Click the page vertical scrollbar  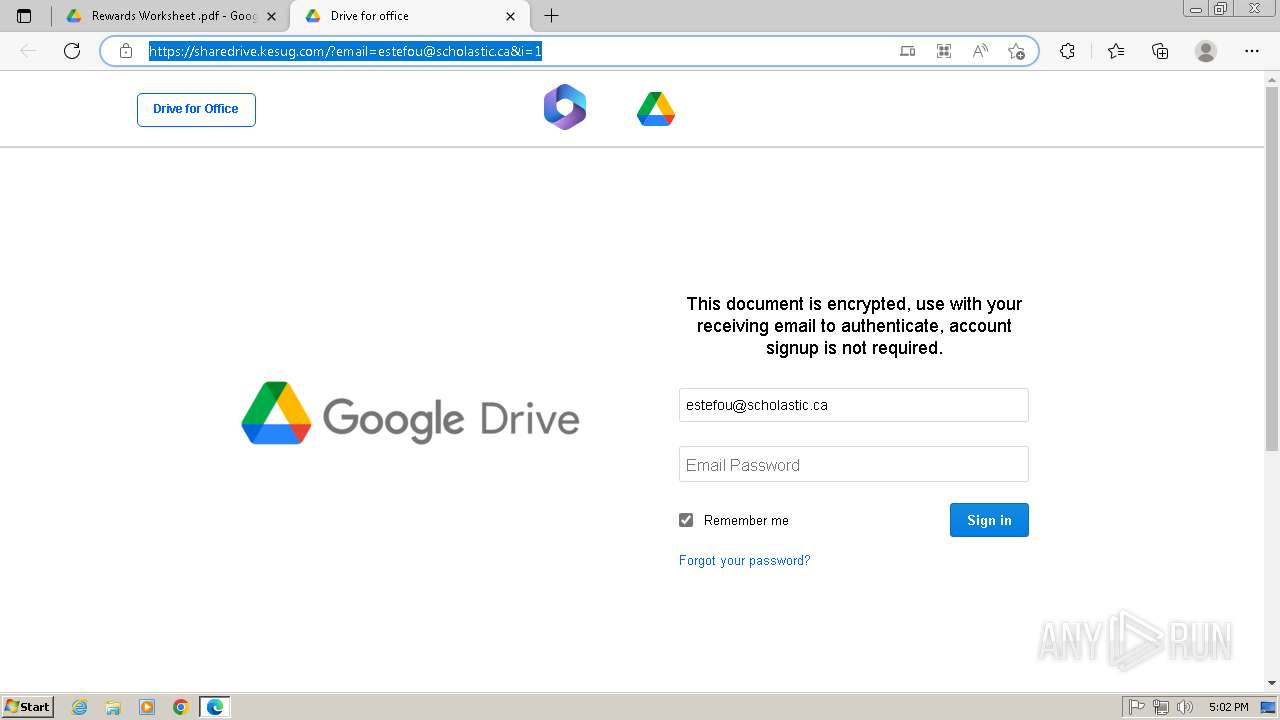pos(1272,268)
